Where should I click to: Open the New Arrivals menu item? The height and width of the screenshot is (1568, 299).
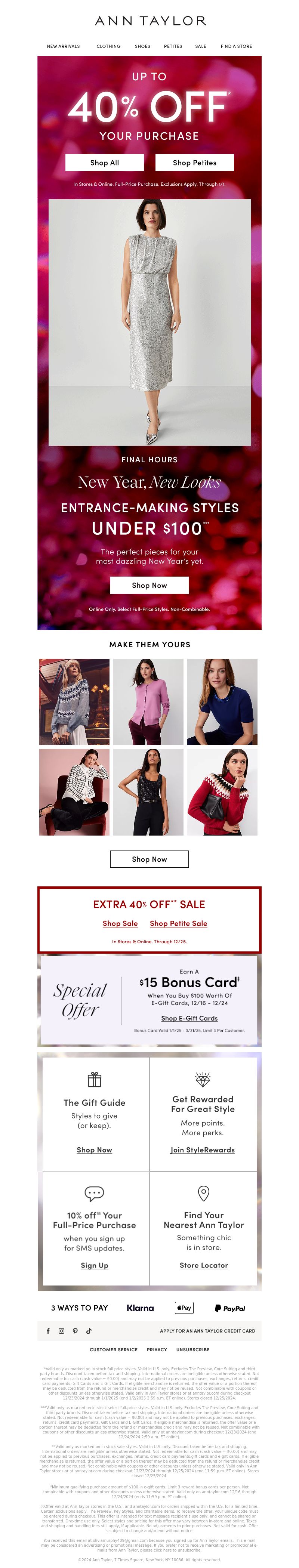pos(63,46)
